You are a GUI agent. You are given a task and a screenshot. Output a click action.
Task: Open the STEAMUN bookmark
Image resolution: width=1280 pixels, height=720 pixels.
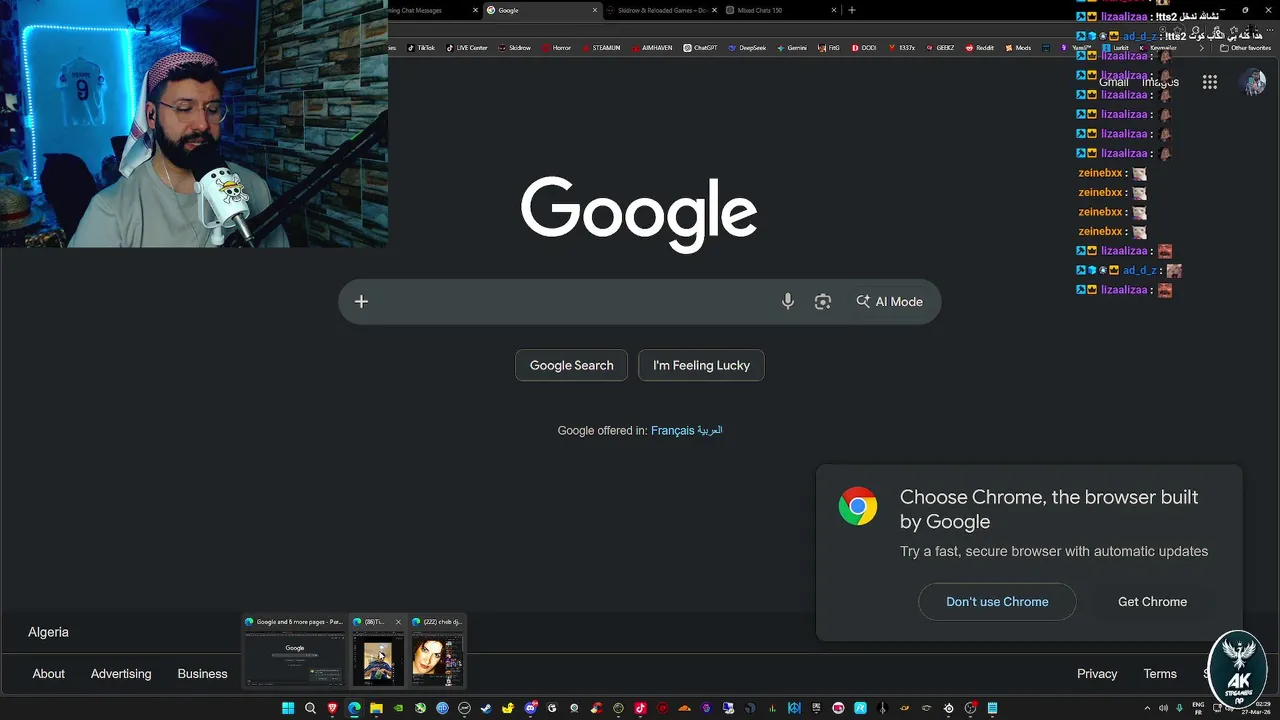601,47
